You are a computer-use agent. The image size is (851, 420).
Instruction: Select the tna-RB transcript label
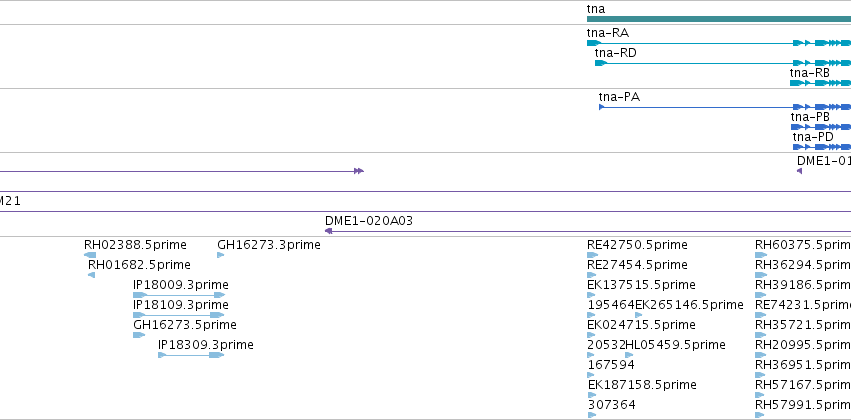click(x=809, y=73)
